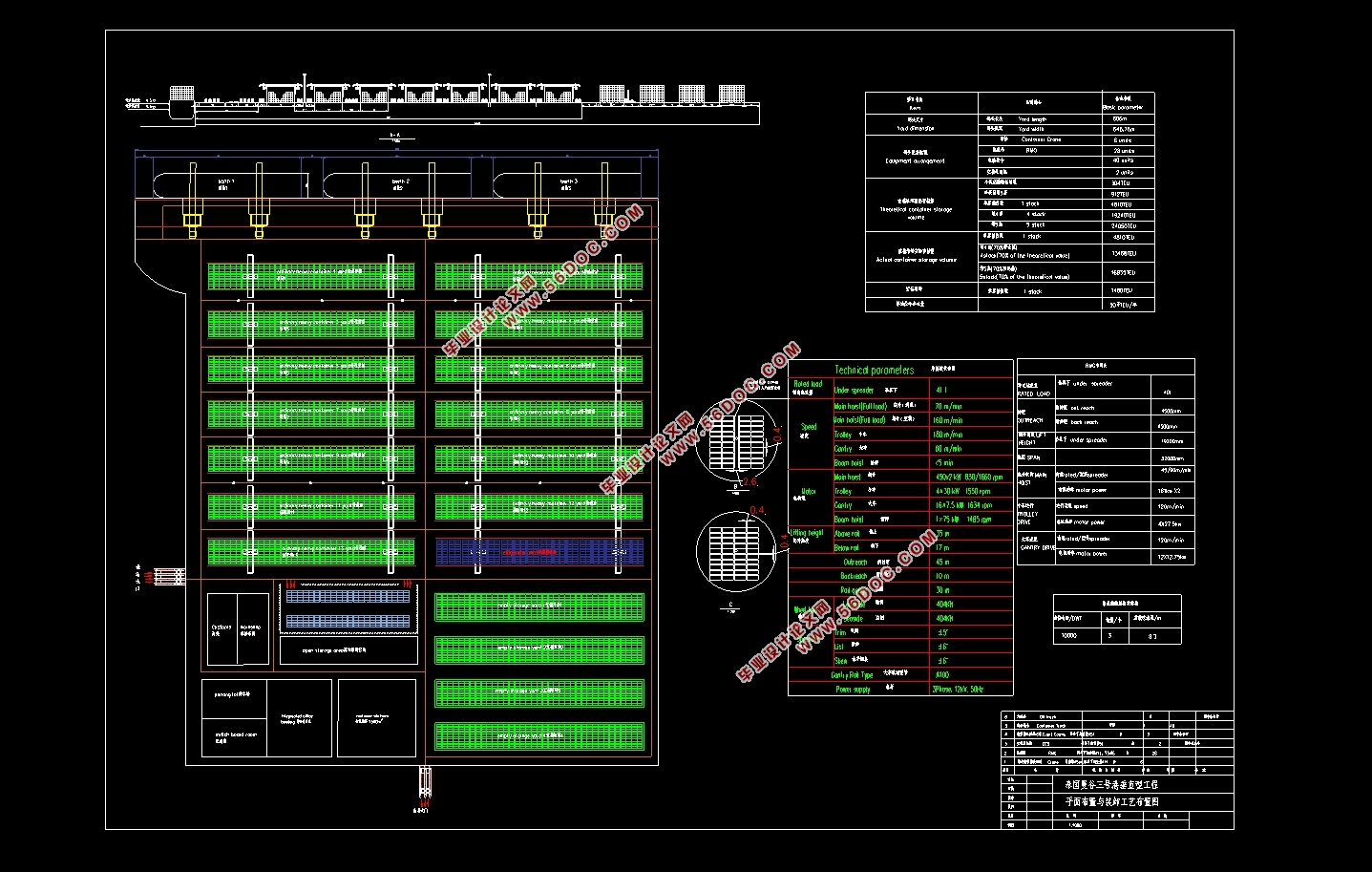This screenshot has width=1372, height=872.
Task: Click the bottom gate below the yard
Action: click(424, 783)
